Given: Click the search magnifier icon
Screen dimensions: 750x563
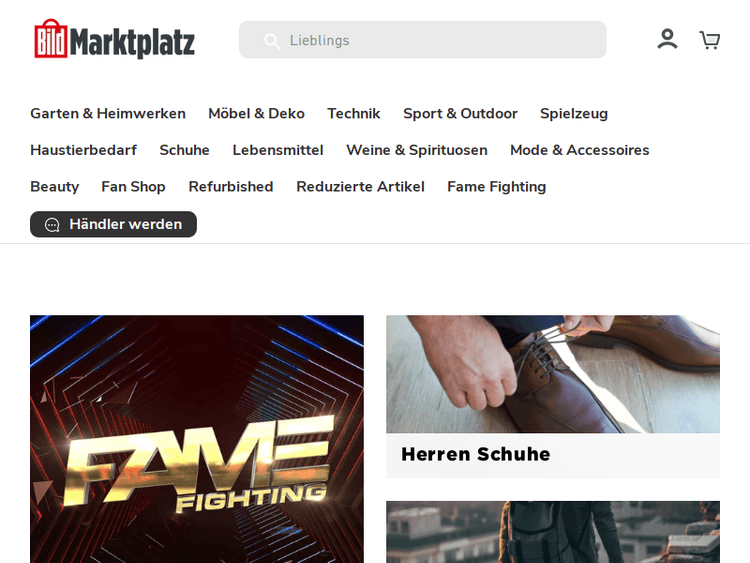Looking at the screenshot, I should pyautogui.click(x=272, y=41).
